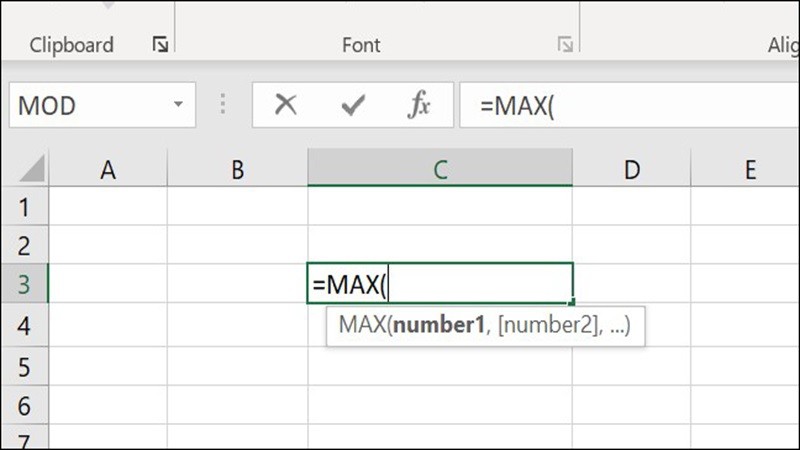The width and height of the screenshot is (800, 450).
Task: Select row 6 header
Action: pyautogui.click(x=24, y=405)
